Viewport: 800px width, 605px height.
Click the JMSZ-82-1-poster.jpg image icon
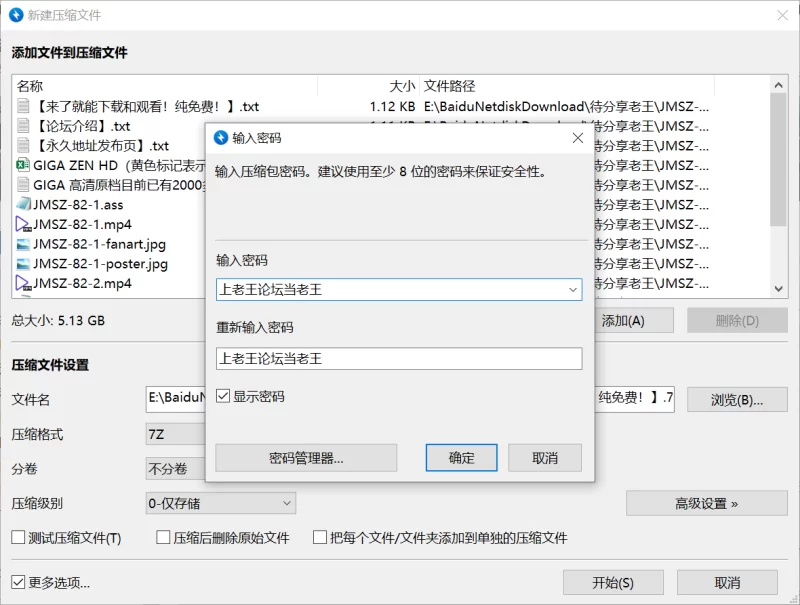pyautogui.click(x=23, y=264)
